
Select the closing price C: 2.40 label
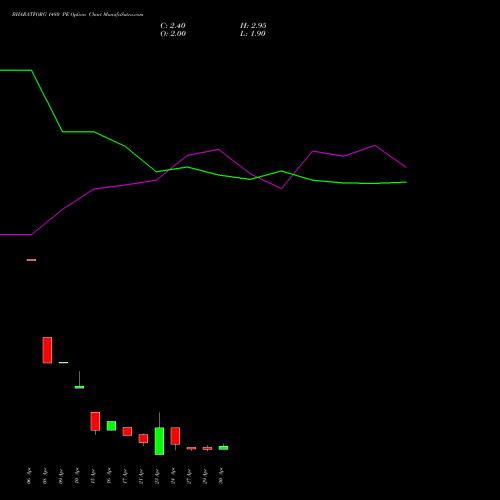(x=173, y=26)
